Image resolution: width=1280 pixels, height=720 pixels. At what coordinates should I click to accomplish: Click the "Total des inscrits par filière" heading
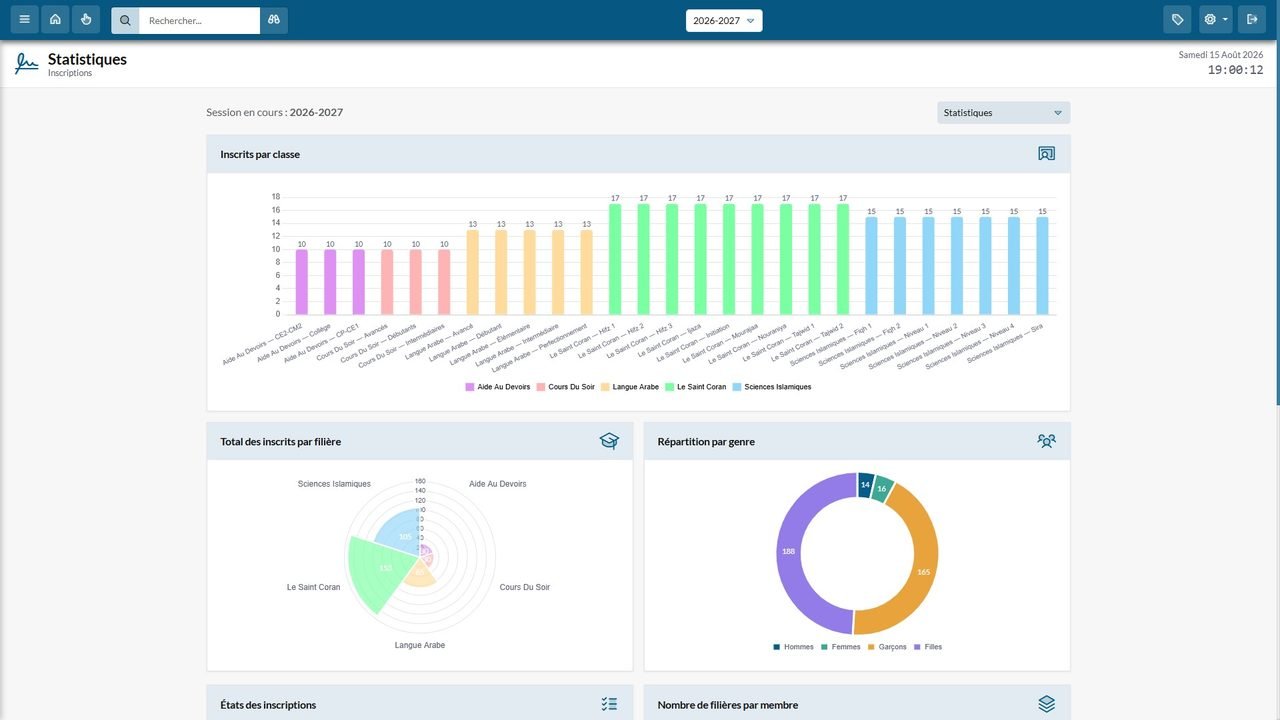coord(281,441)
